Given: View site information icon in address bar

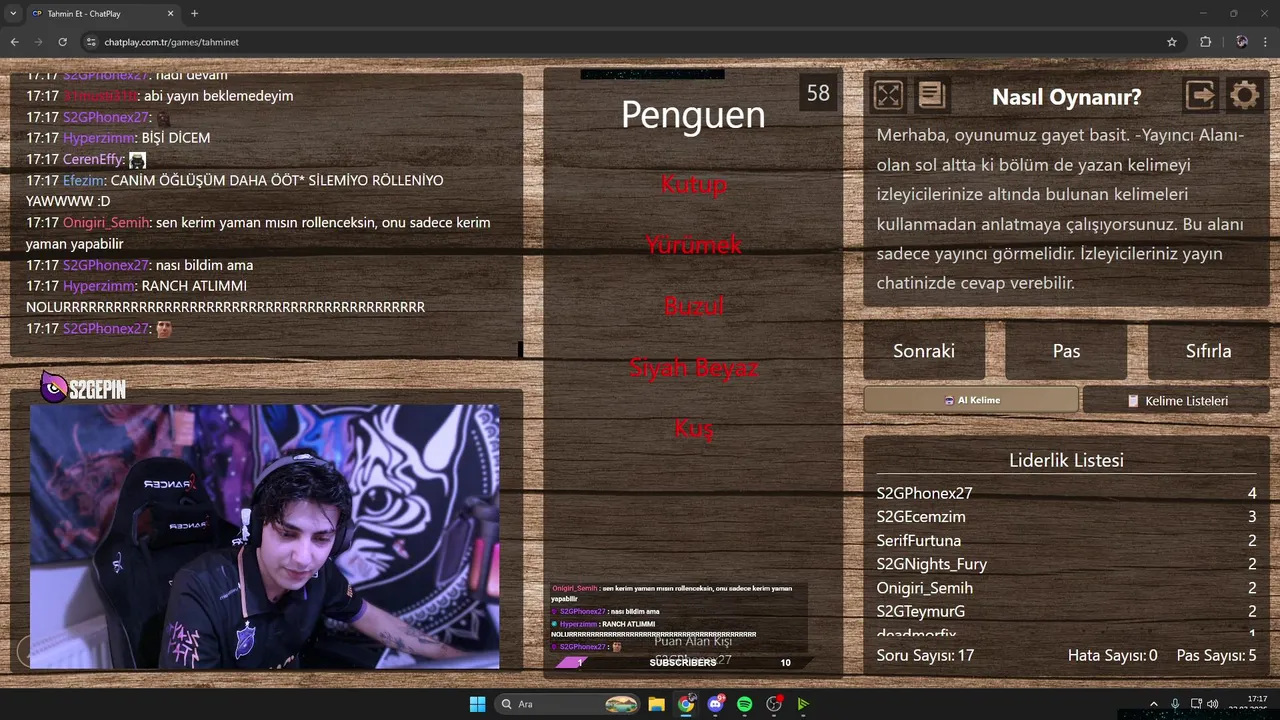Looking at the screenshot, I should pos(91,42).
